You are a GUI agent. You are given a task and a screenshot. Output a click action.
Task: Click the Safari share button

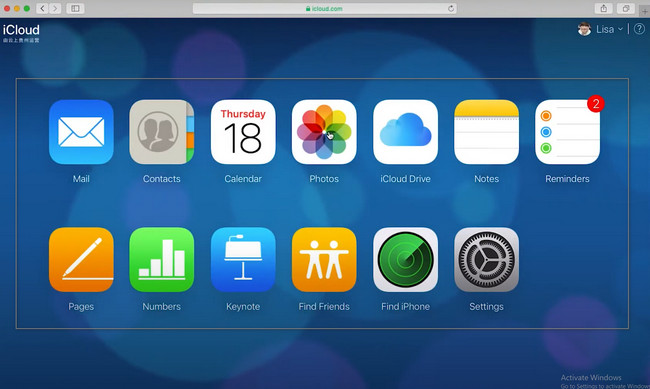(x=604, y=8)
